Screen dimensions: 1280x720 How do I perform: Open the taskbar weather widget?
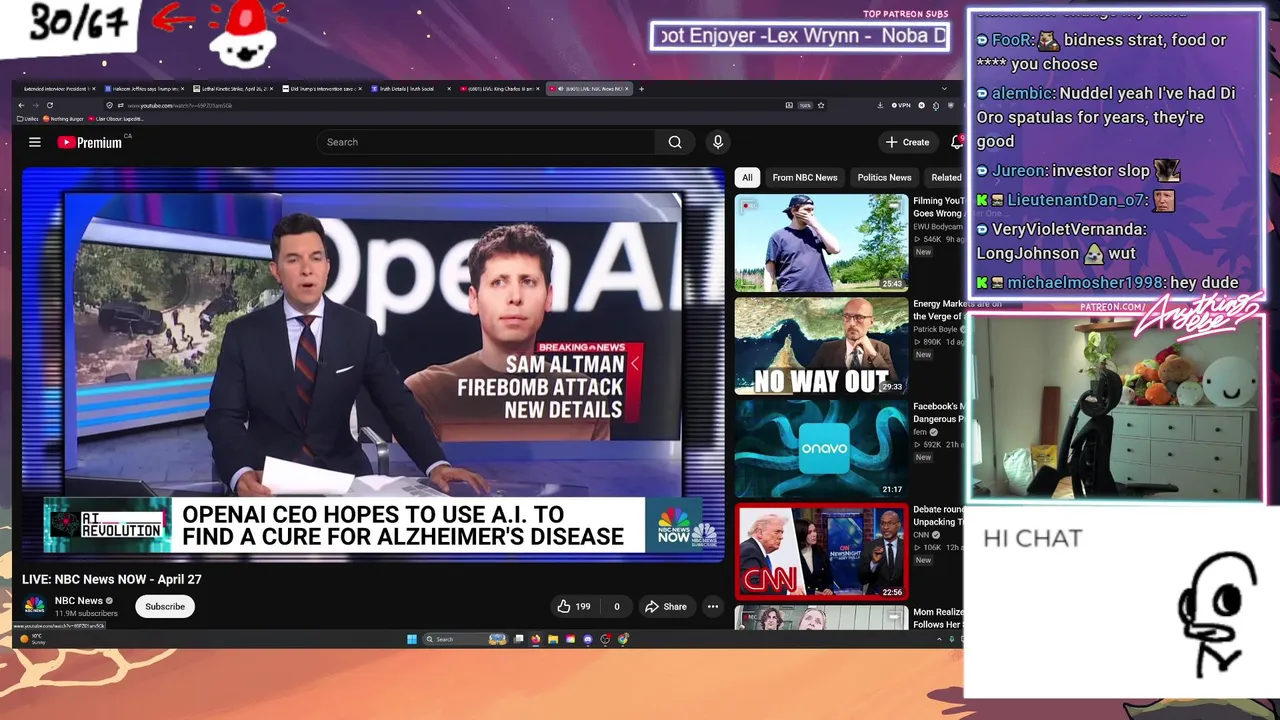pyautogui.click(x=32, y=639)
